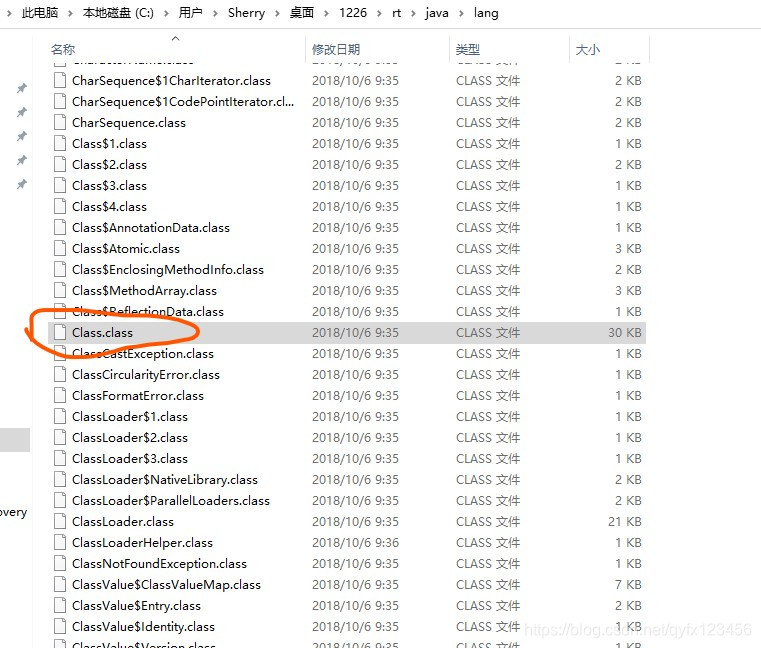Click the file icon of ClassValue$Entry.class

click(60, 605)
